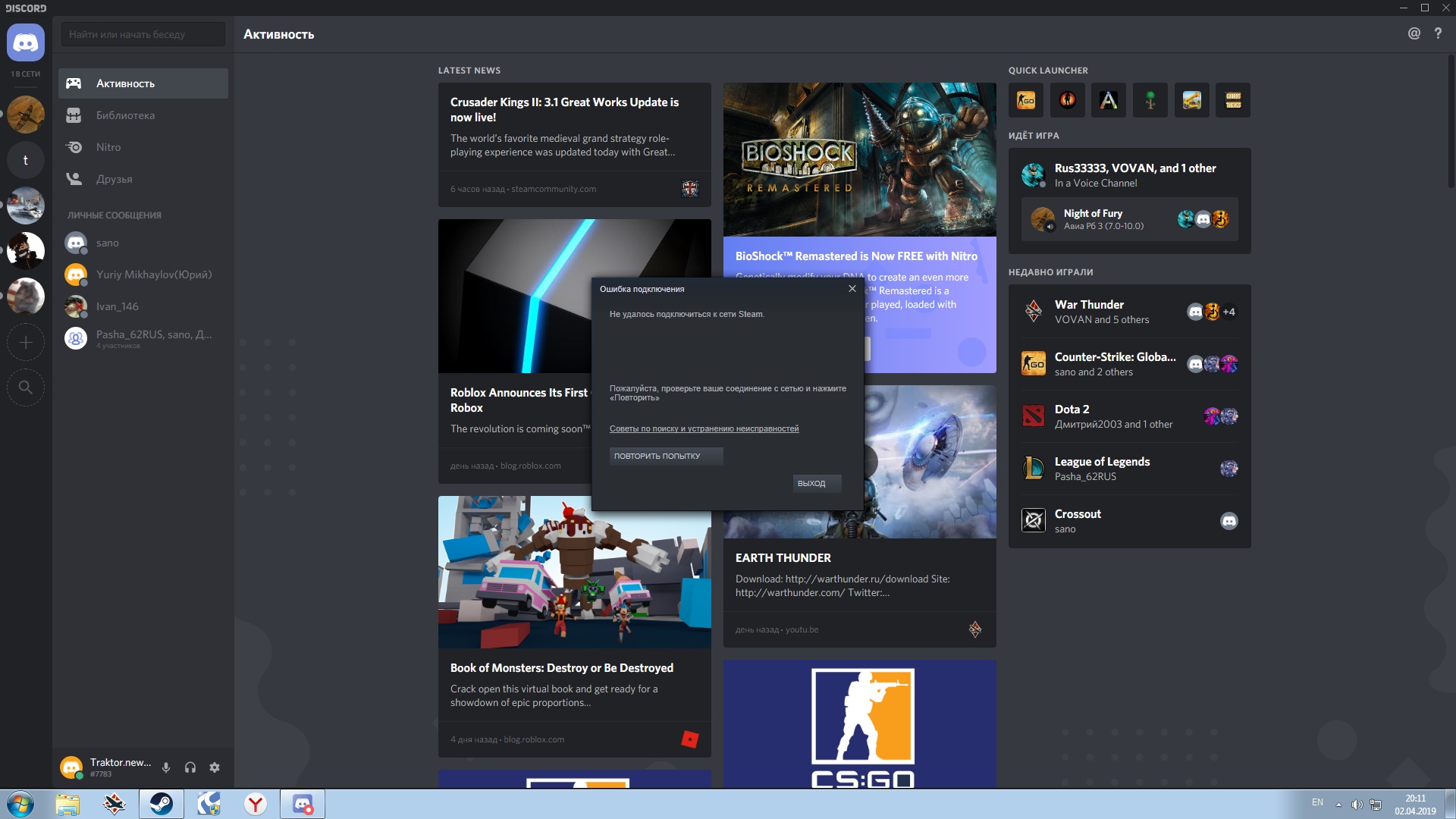The width and height of the screenshot is (1456, 819).
Task: Open Windows Start button
Action: (x=20, y=804)
